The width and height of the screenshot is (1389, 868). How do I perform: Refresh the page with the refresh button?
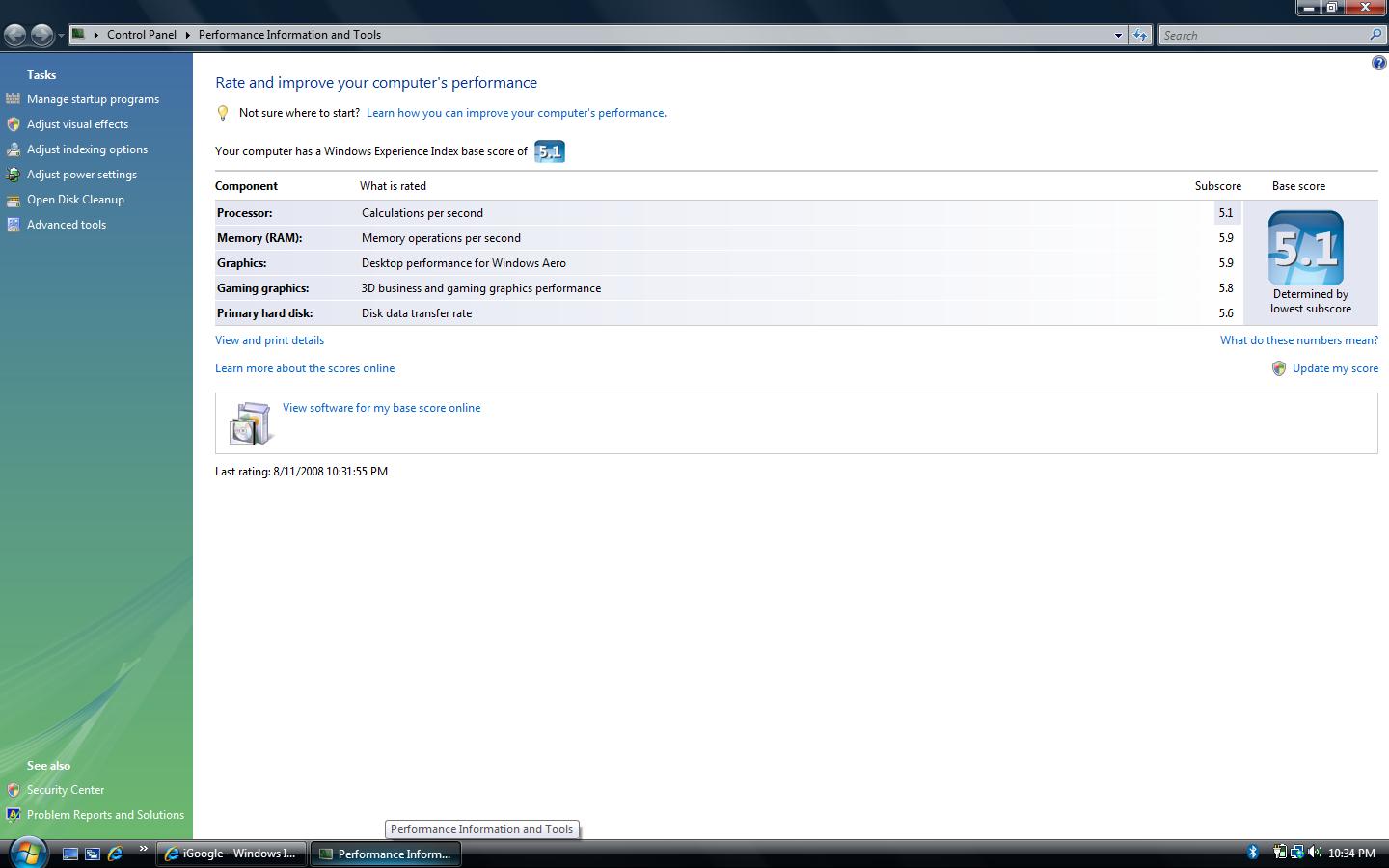[1140, 35]
